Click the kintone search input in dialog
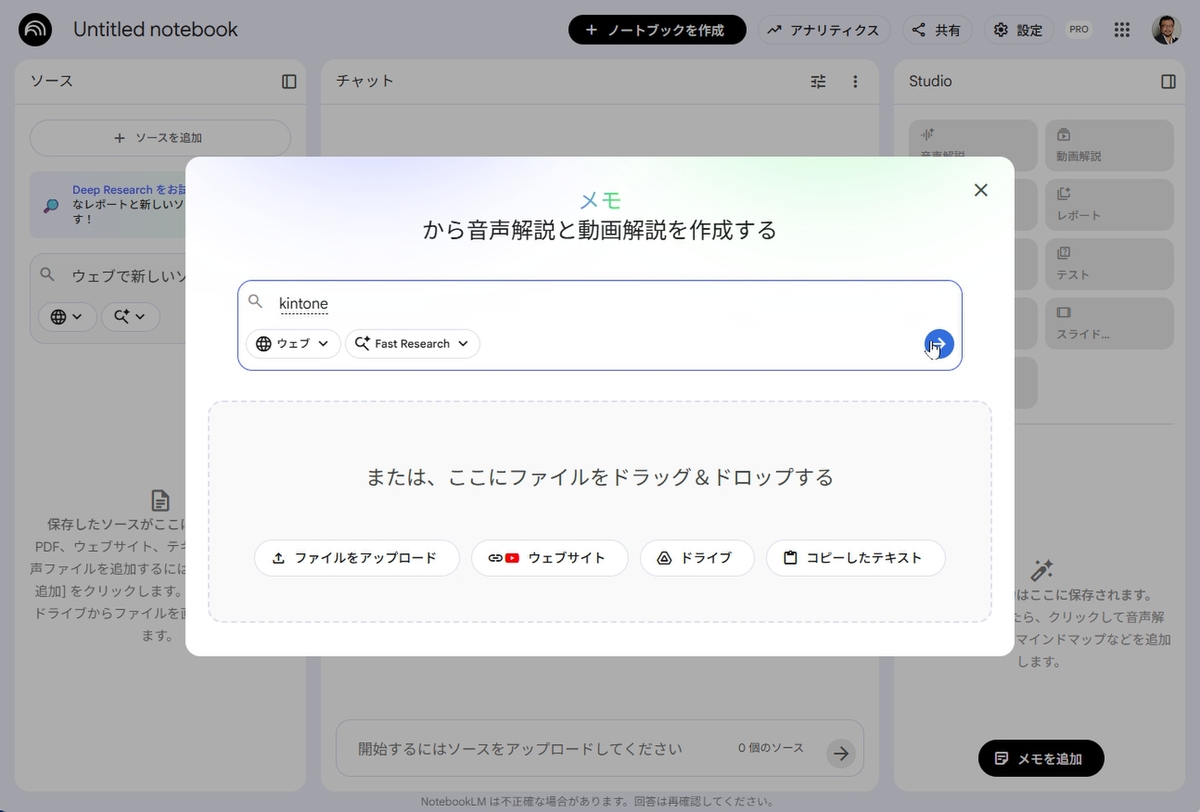1200x812 pixels. tap(600, 303)
